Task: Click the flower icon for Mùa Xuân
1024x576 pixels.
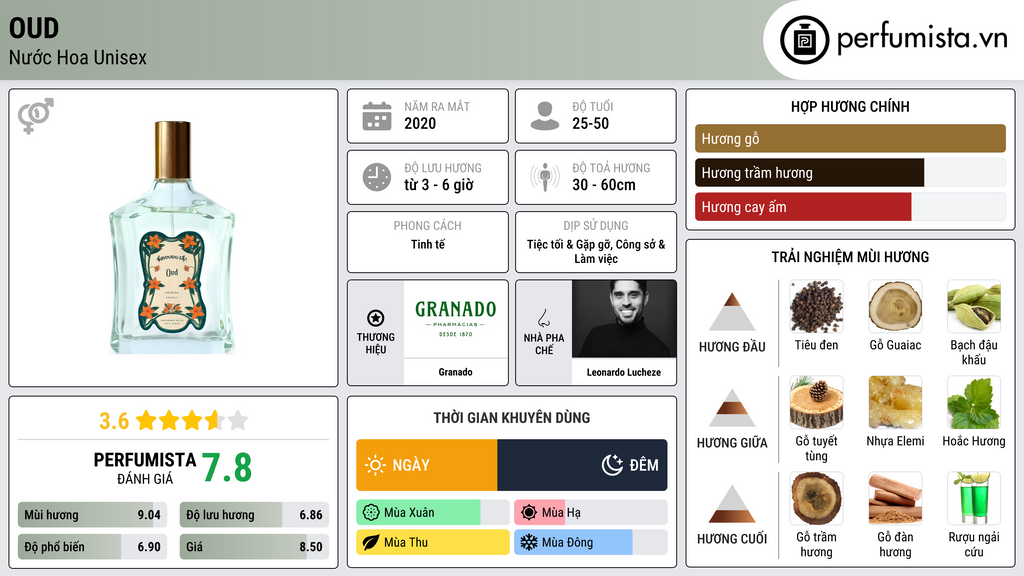Action: click(x=371, y=513)
